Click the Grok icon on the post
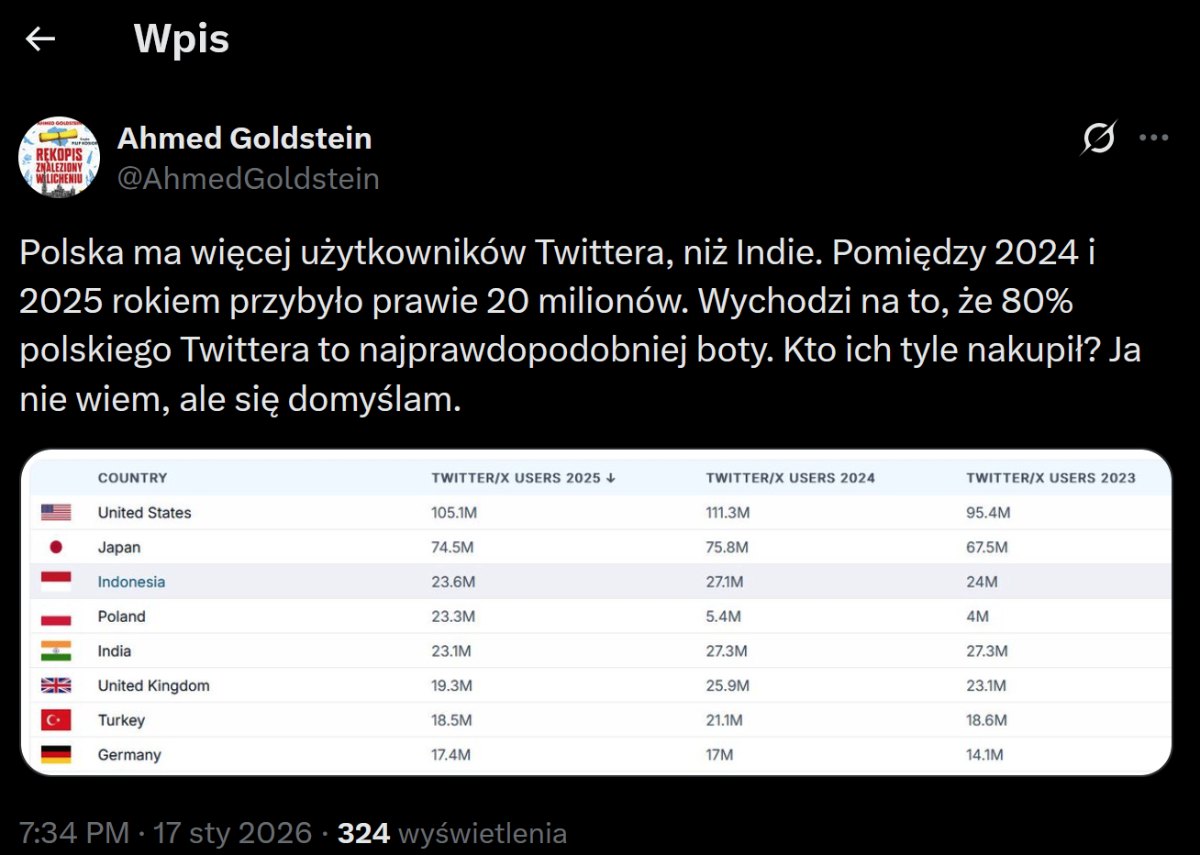 (1097, 139)
